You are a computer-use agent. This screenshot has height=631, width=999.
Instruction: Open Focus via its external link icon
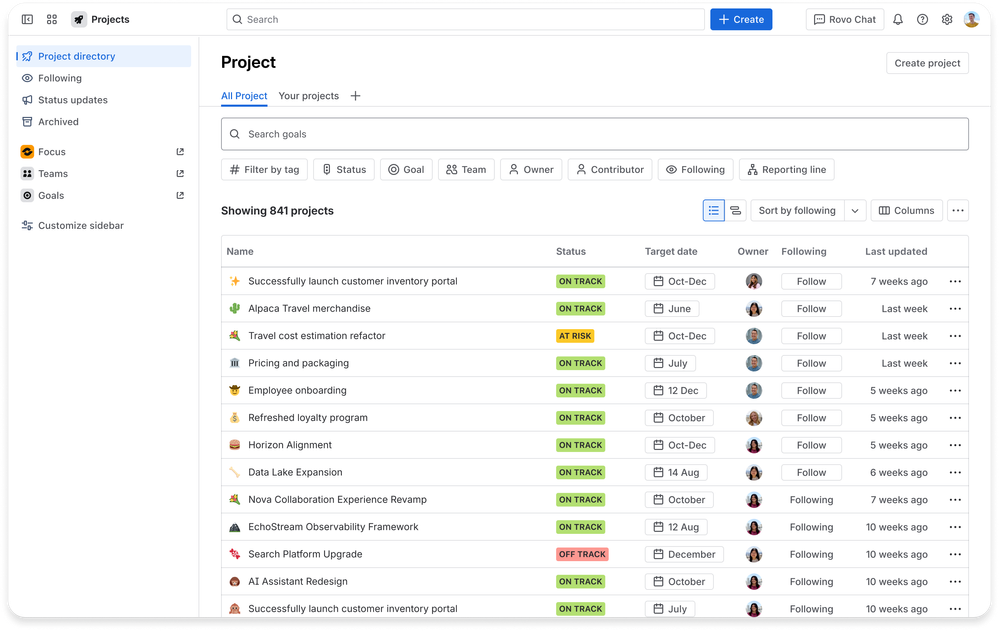180,152
